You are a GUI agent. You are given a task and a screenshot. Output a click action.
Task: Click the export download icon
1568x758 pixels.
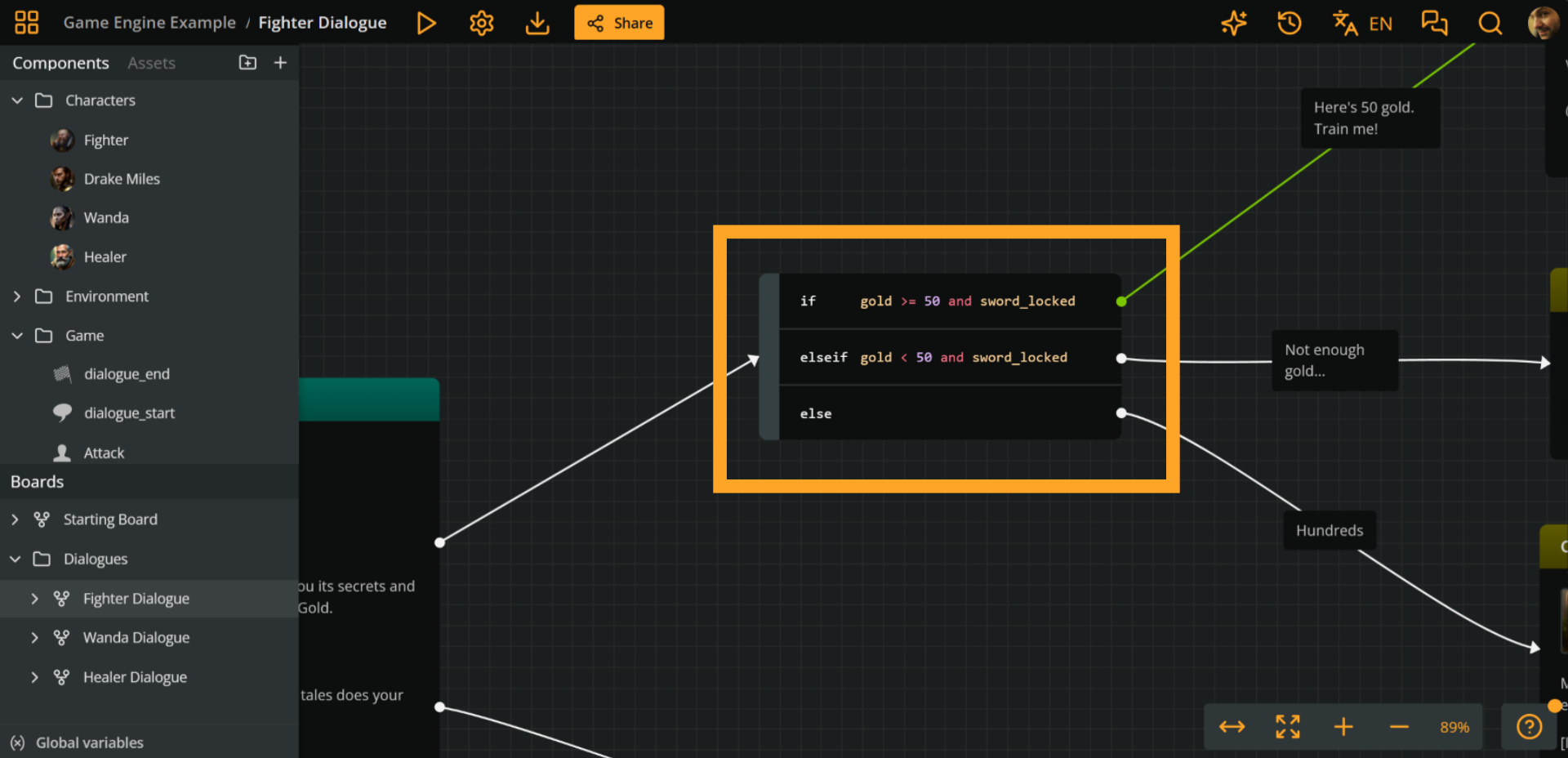pos(537,23)
